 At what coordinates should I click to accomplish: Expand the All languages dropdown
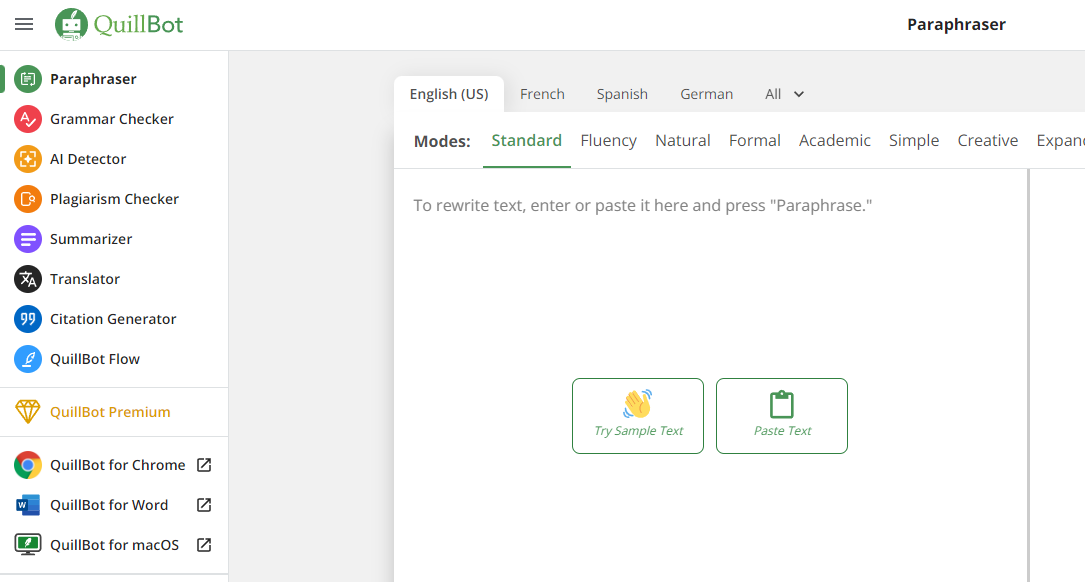click(x=785, y=94)
